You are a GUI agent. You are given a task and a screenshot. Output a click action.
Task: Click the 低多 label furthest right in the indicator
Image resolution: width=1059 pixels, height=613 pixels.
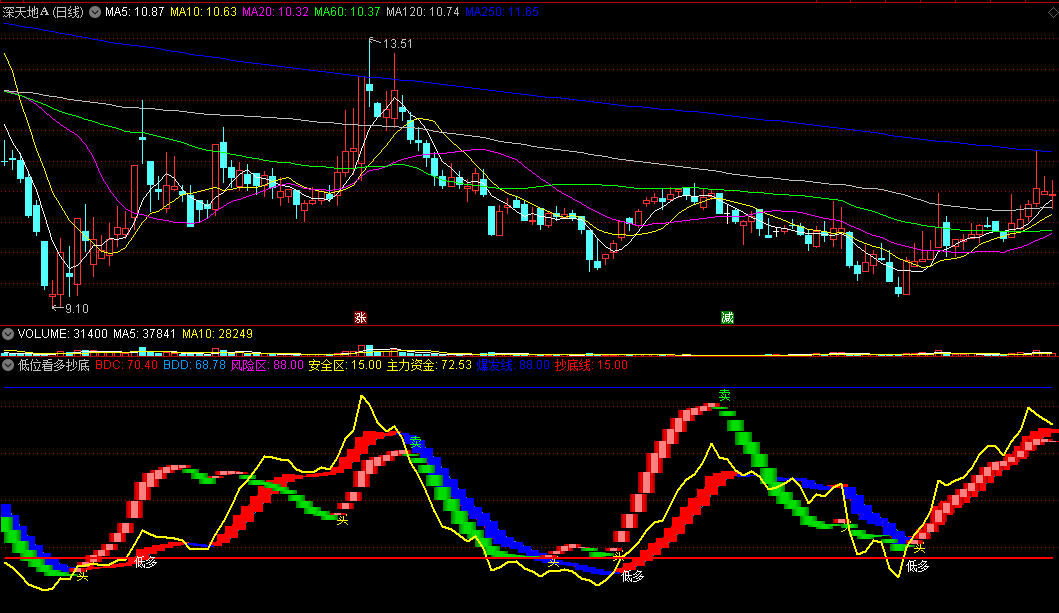[918, 566]
